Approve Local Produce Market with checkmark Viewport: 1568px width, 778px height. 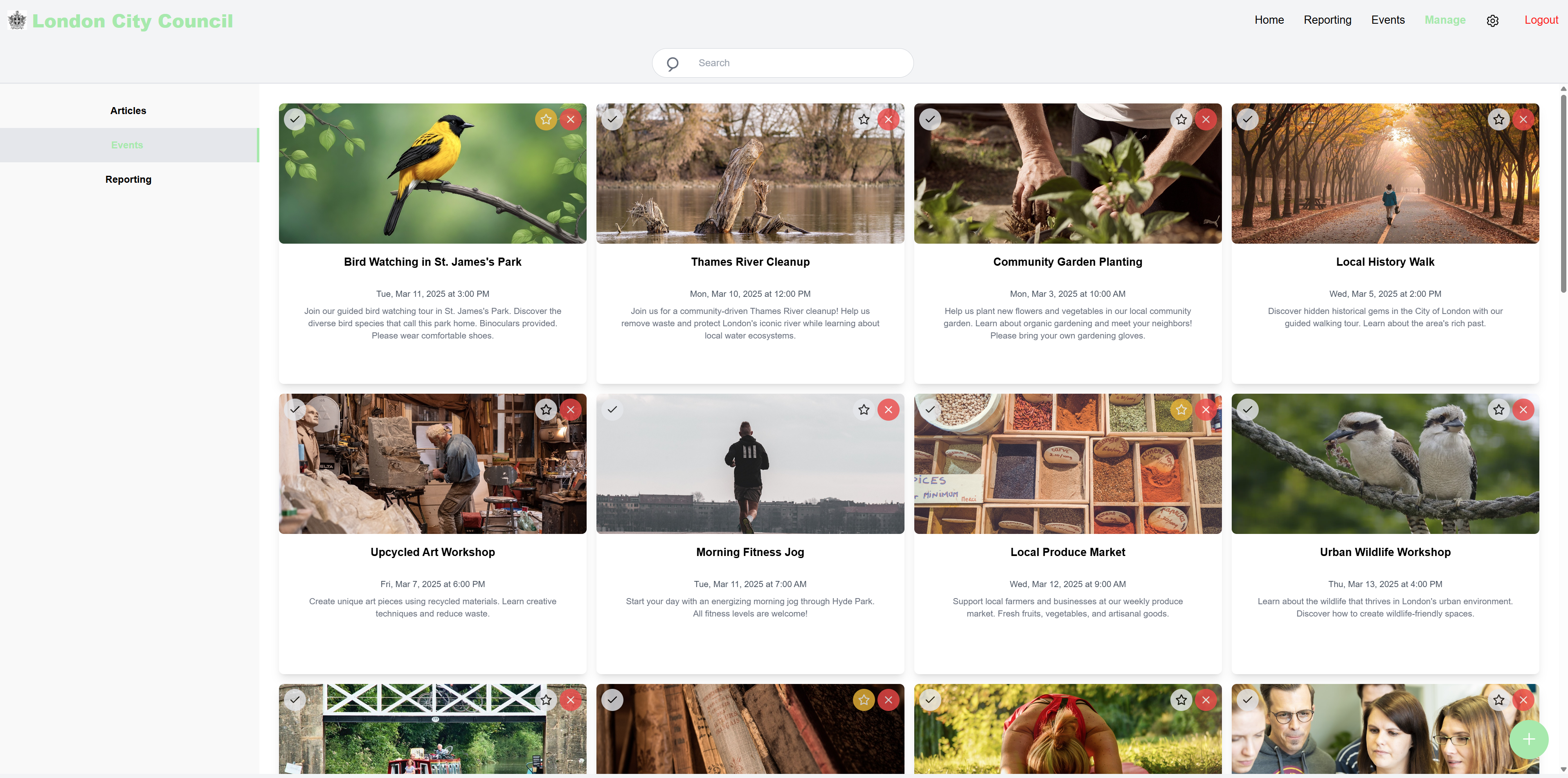(930, 409)
